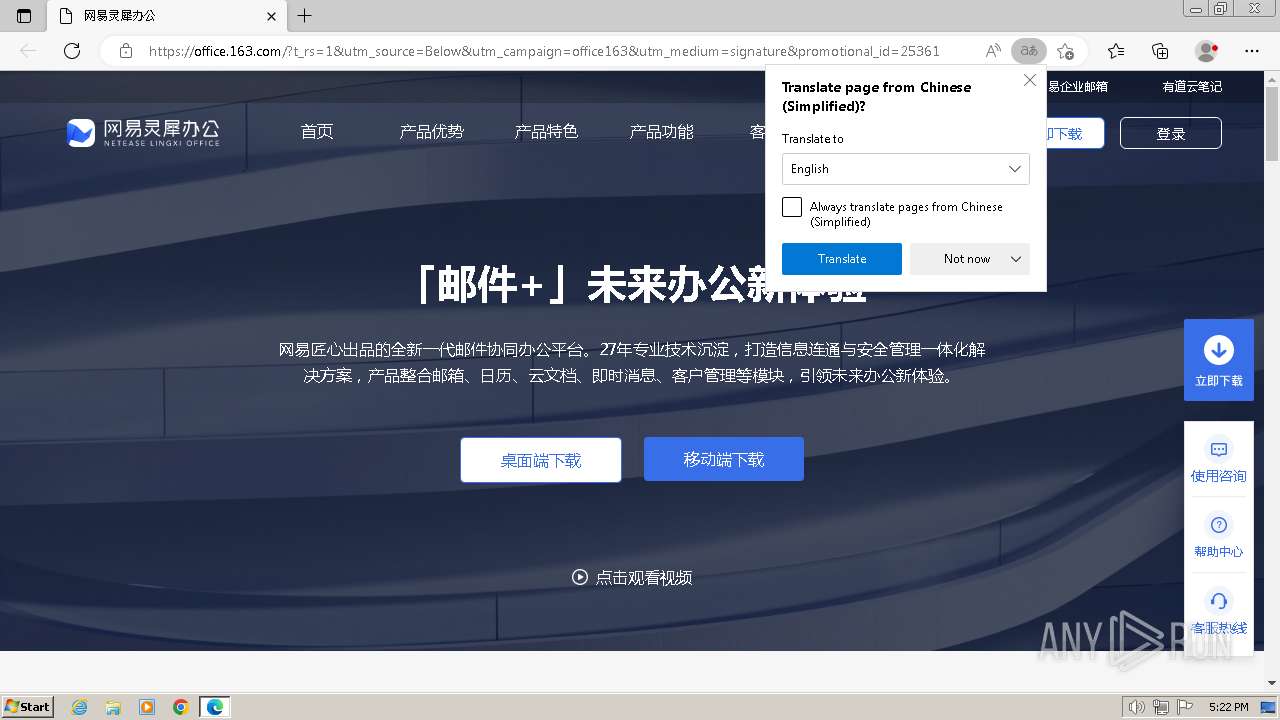The height and width of the screenshot is (720, 1280).
Task: Open the 产品优势 nav item
Action: coord(432,131)
